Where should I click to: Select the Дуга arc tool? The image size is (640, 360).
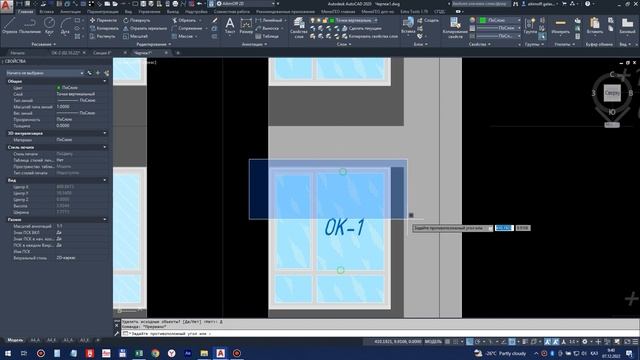tap(65, 26)
